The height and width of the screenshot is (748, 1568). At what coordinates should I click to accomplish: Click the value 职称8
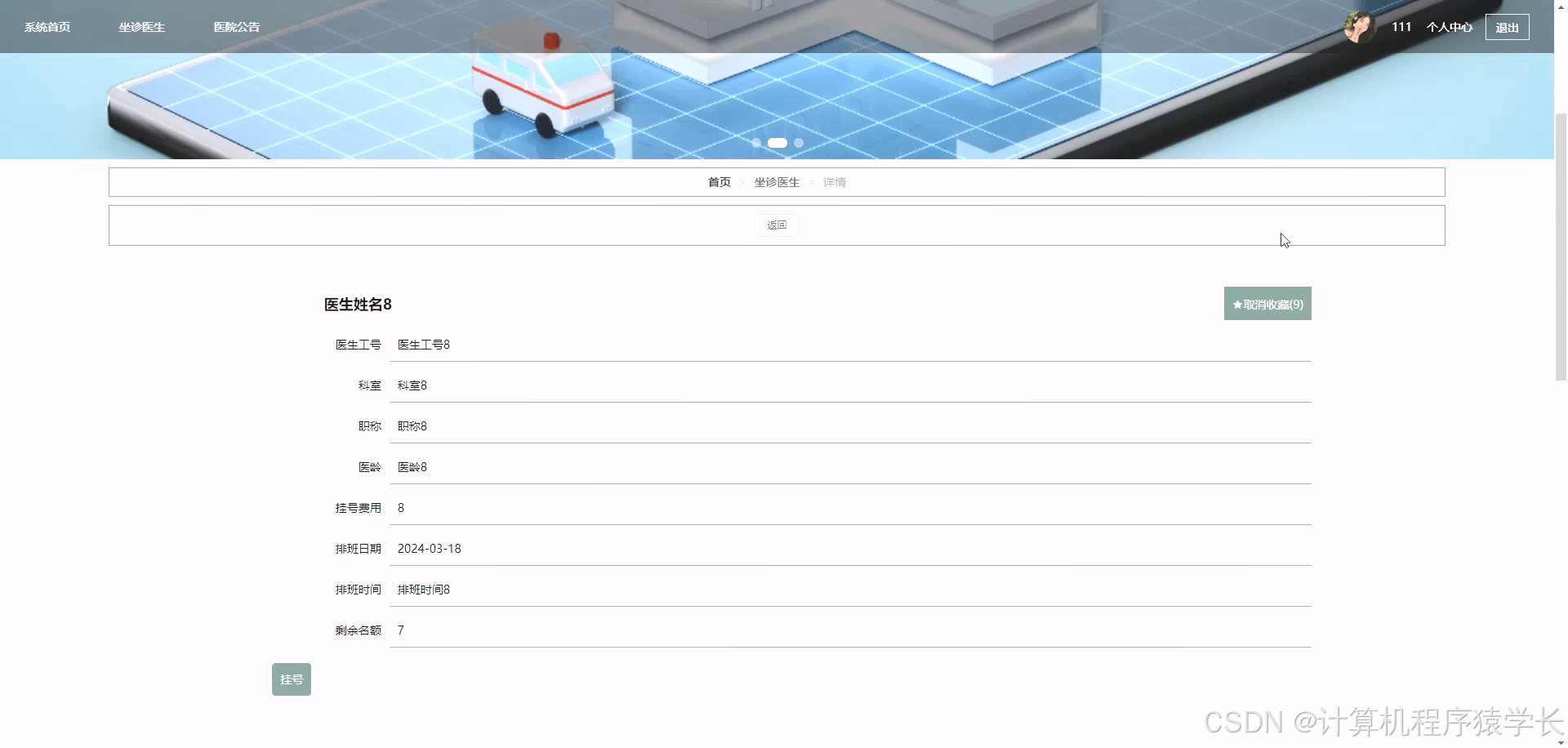tap(412, 426)
